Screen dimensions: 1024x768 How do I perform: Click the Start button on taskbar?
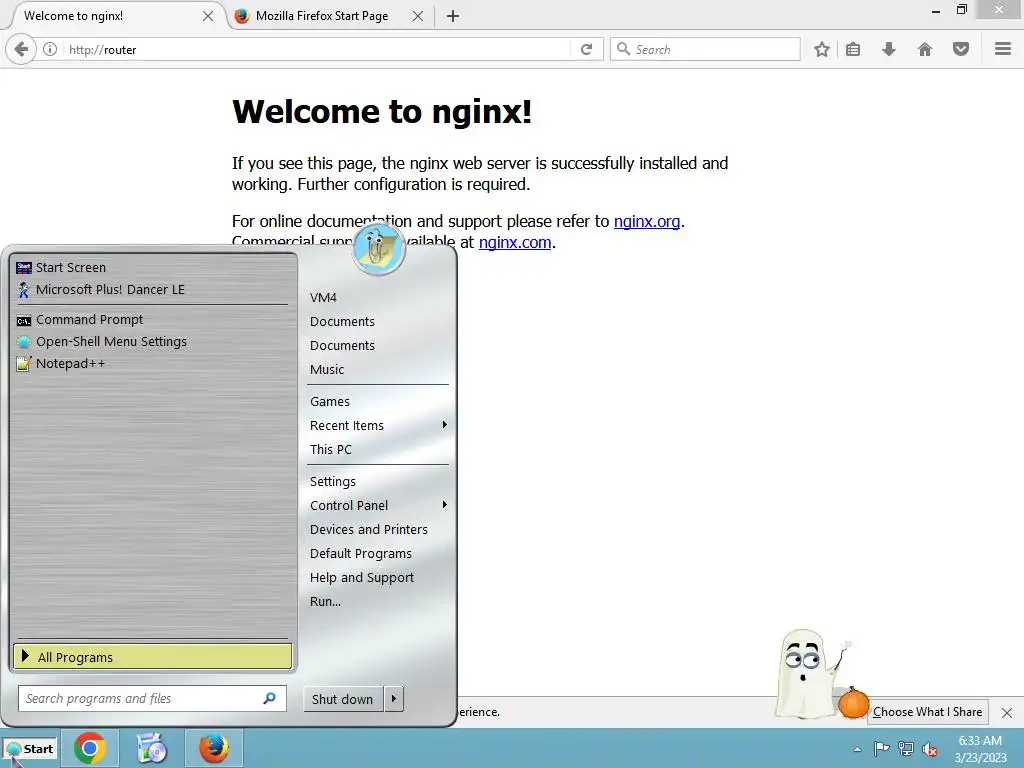[x=30, y=749]
